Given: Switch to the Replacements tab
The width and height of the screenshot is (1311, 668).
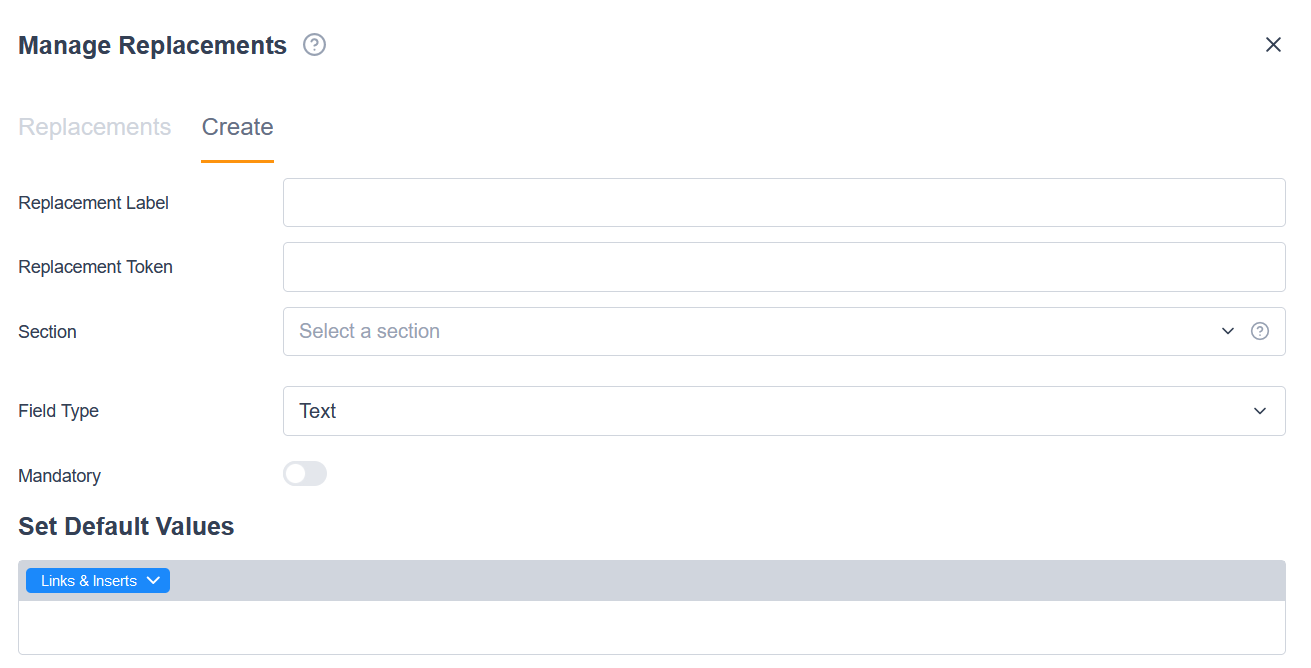Looking at the screenshot, I should tap(95, 128).
